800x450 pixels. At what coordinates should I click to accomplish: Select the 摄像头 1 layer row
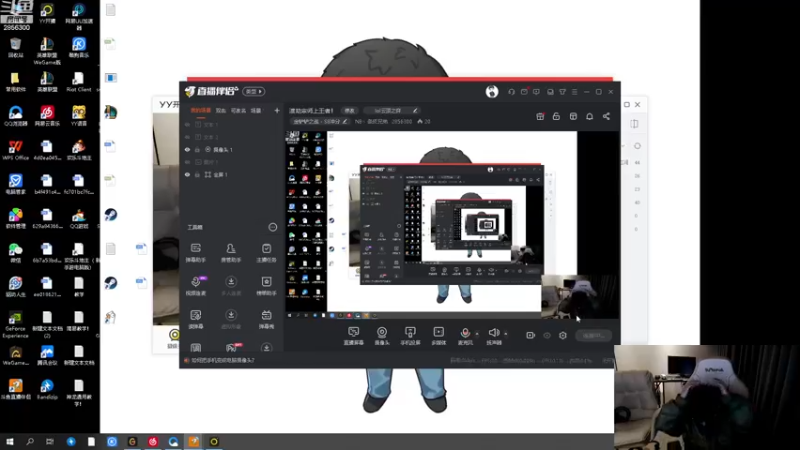(233, 149)
